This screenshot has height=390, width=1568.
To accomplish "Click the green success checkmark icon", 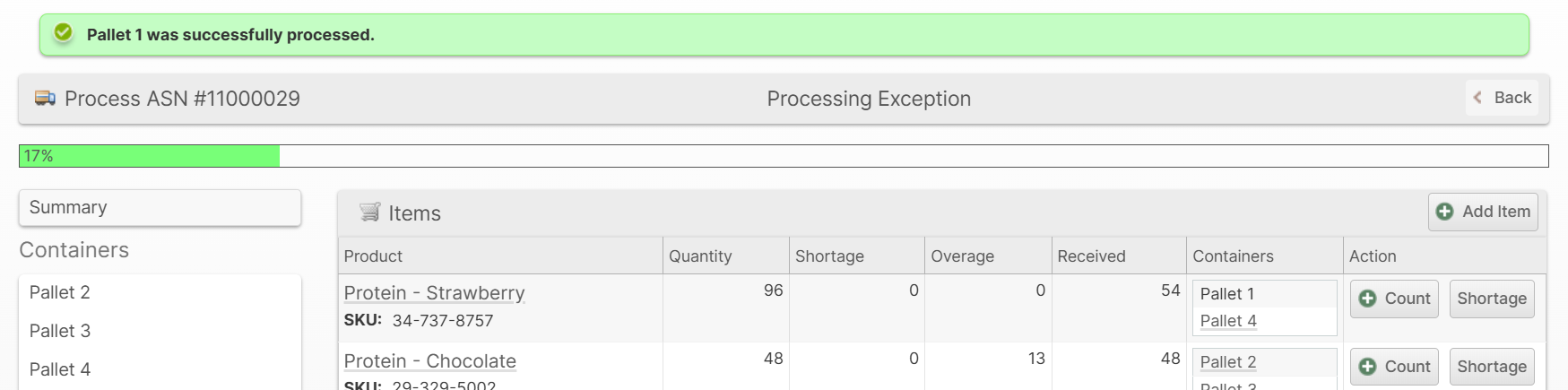I will pos(63,33).
